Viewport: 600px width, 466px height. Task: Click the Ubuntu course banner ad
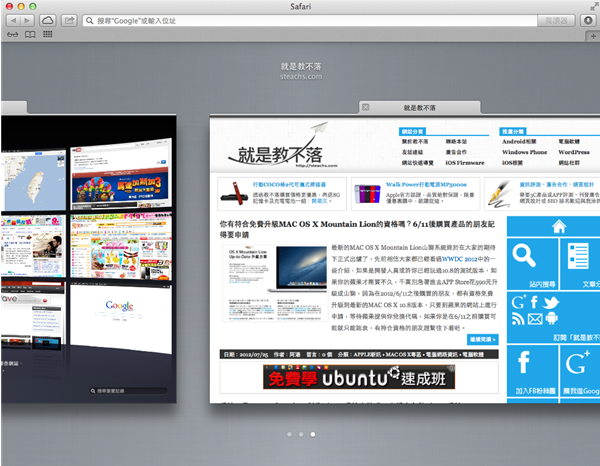pos(359,377)
